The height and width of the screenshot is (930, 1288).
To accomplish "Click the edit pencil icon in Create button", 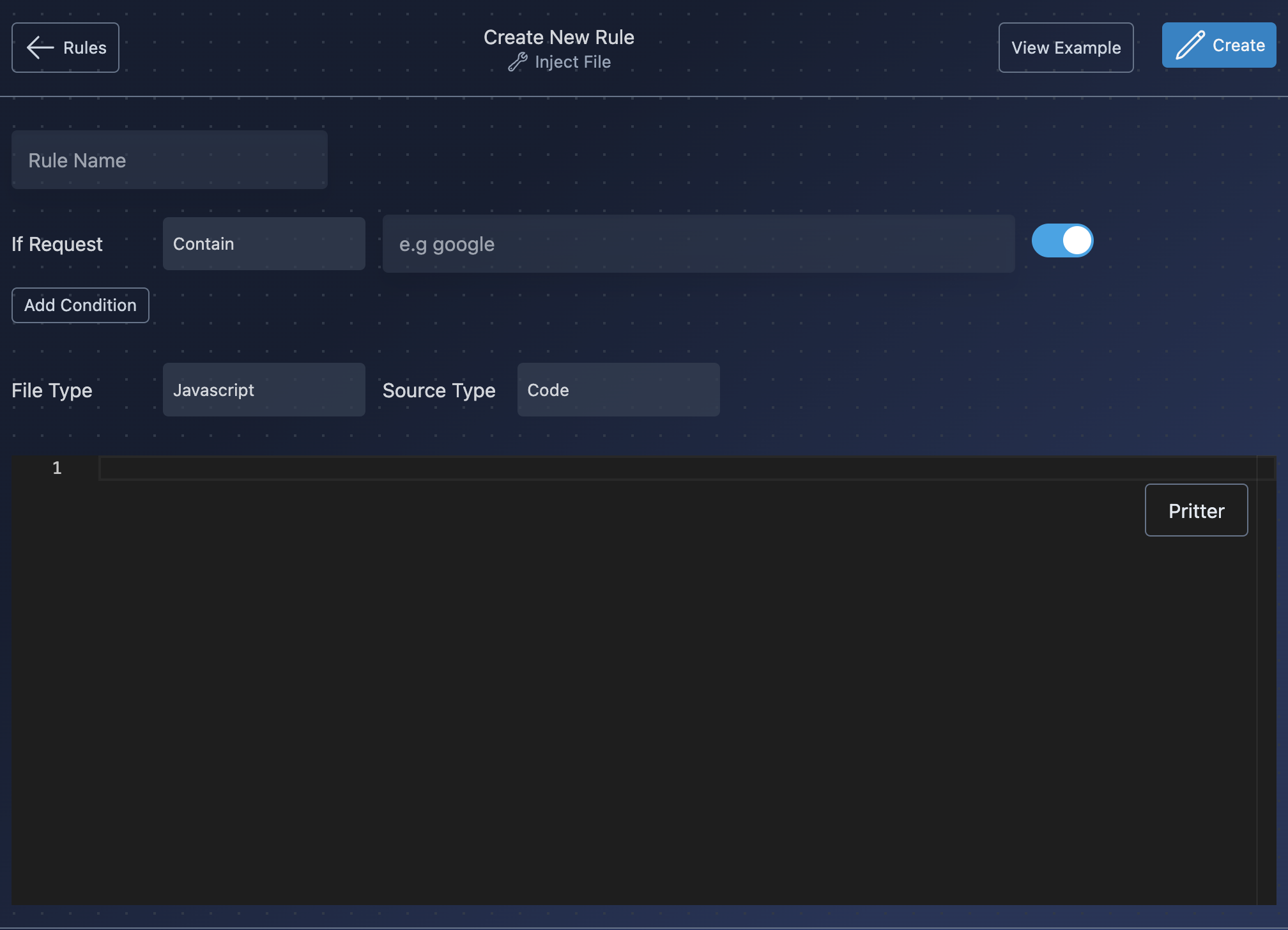I will 1190,45.
